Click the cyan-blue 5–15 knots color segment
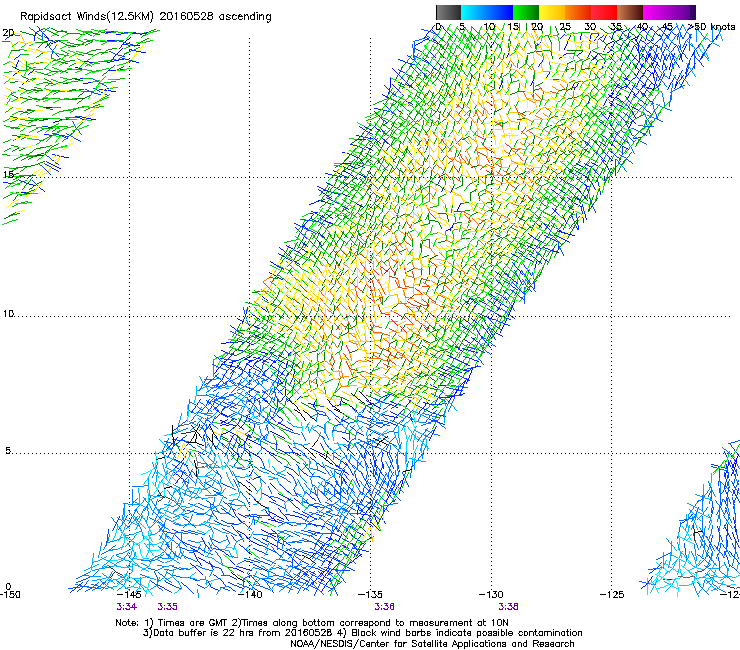 click(487, 12)
